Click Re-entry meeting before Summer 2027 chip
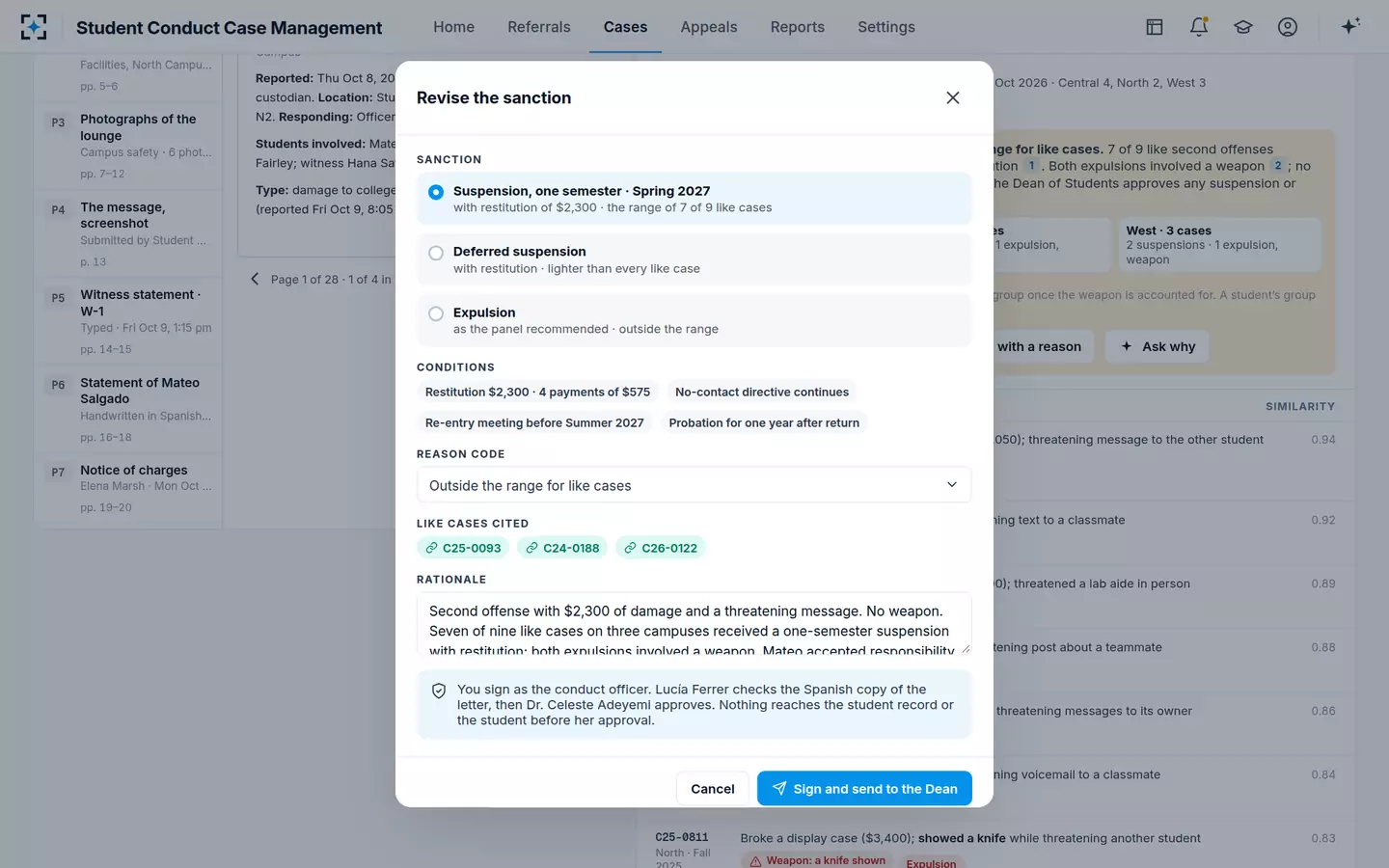The width and height of the screenshot is (1389, 868). click(x=534, y=423)
